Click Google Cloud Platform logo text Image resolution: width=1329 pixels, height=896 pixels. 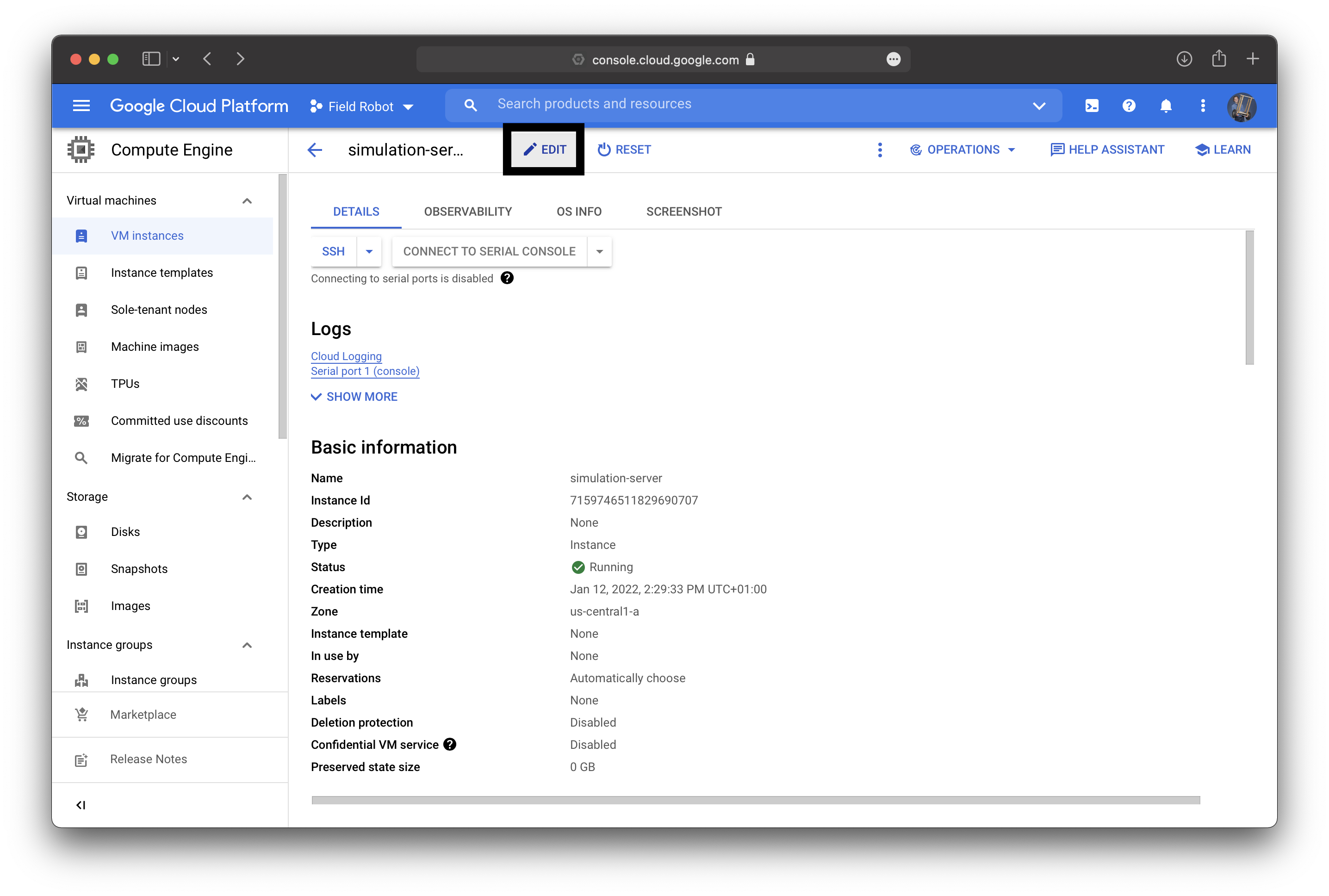[199, 106]
